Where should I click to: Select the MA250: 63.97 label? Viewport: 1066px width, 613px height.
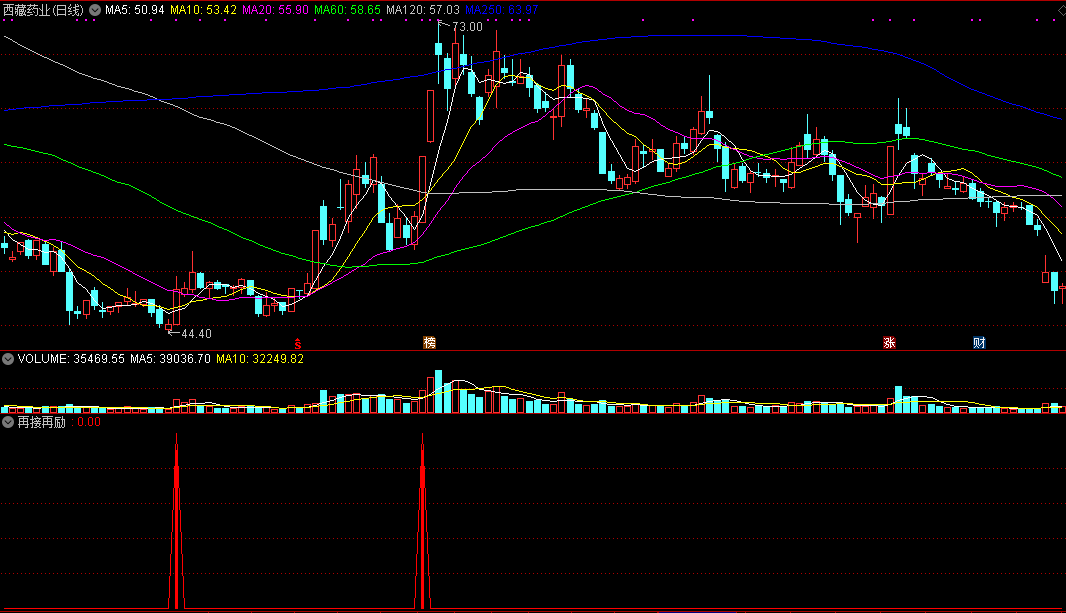click(x=502, y=10)
